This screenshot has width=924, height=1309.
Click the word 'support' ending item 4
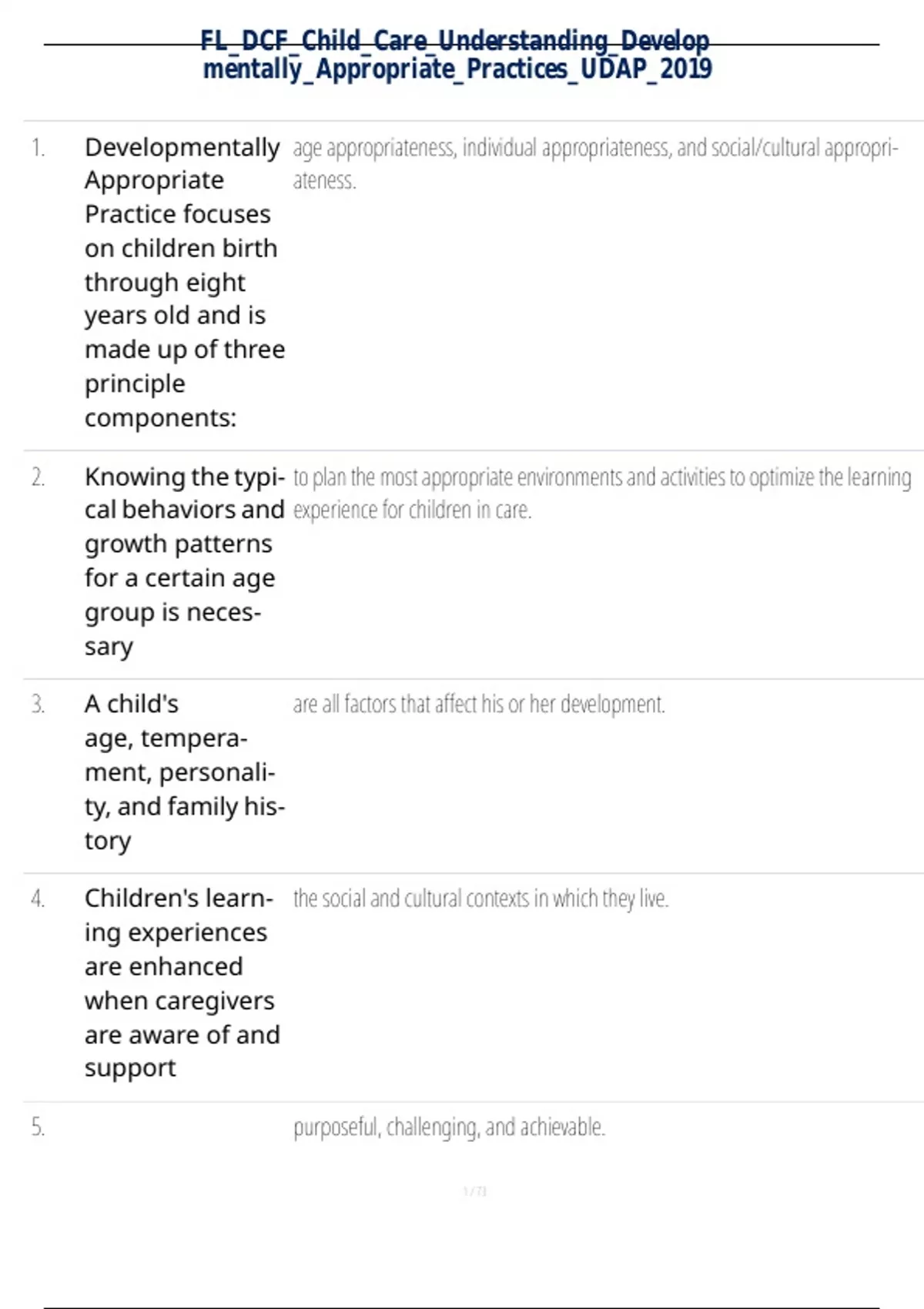[x=130, y=1069]
